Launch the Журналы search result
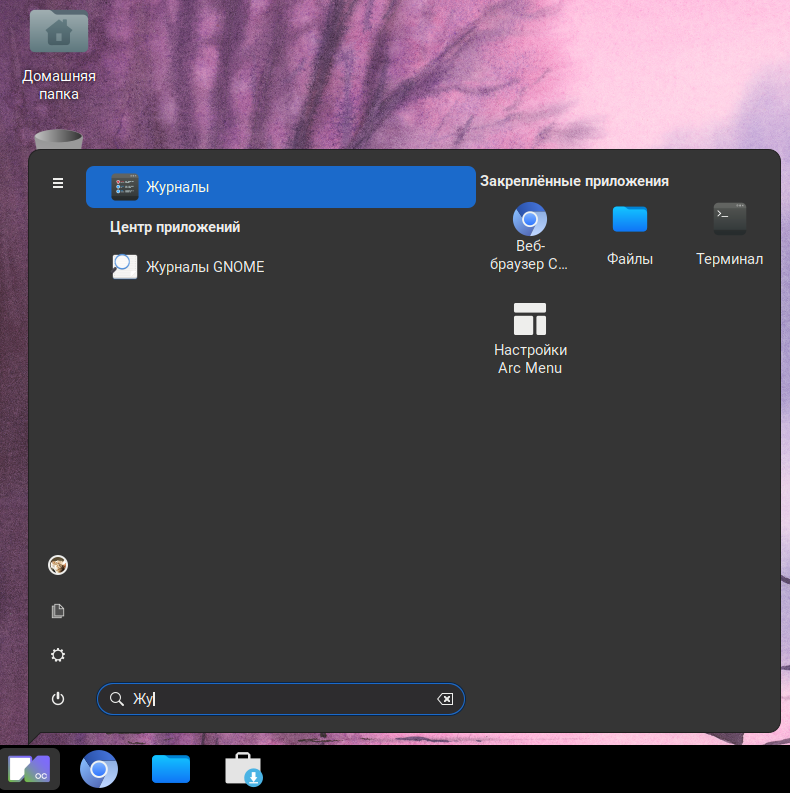The height and width of the screenshot is (793, 790). (x=280, y=187)
